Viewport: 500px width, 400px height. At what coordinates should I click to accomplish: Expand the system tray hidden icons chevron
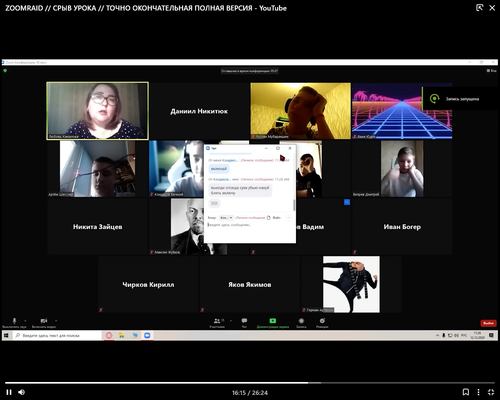pyautogui.click(x=437, y=335)
